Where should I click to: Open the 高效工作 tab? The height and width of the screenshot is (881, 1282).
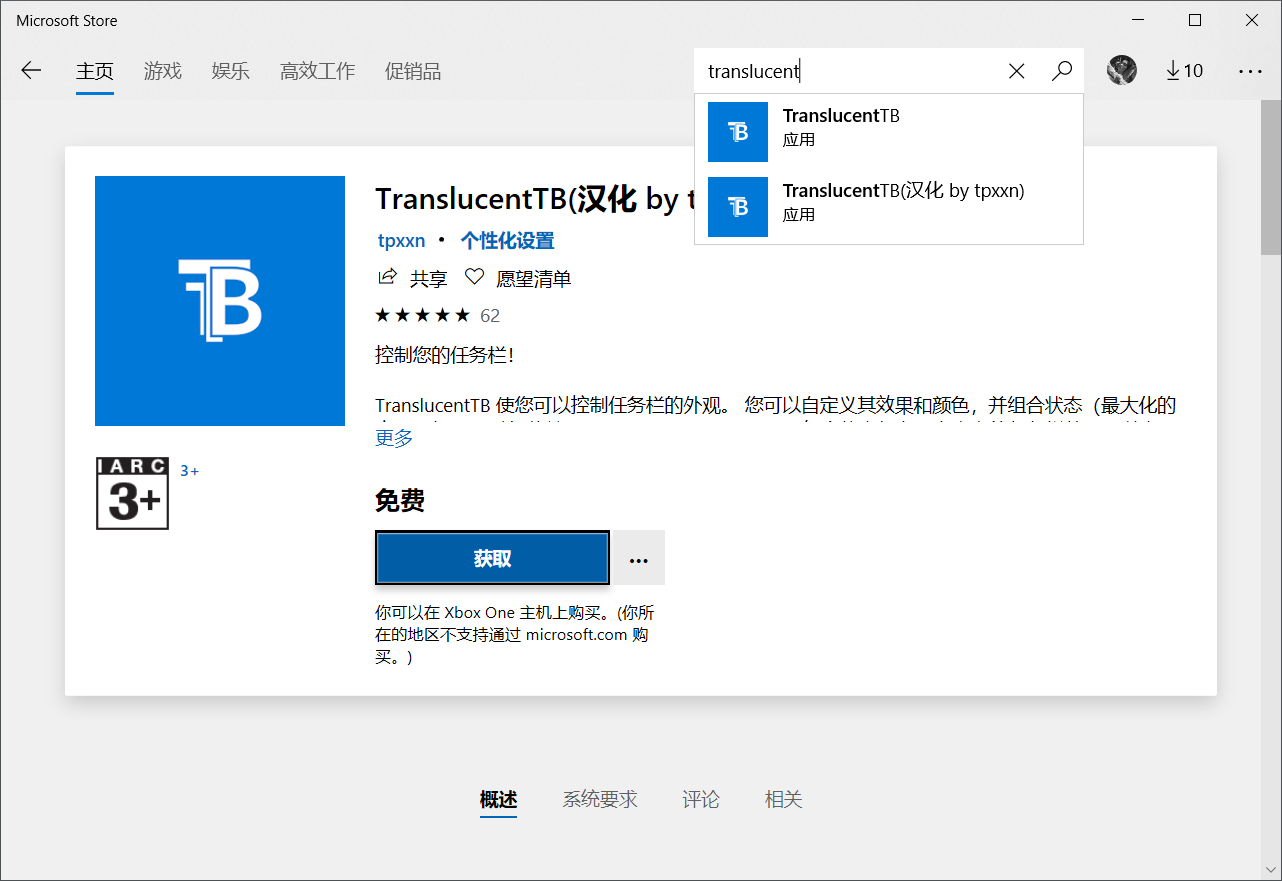317,71
